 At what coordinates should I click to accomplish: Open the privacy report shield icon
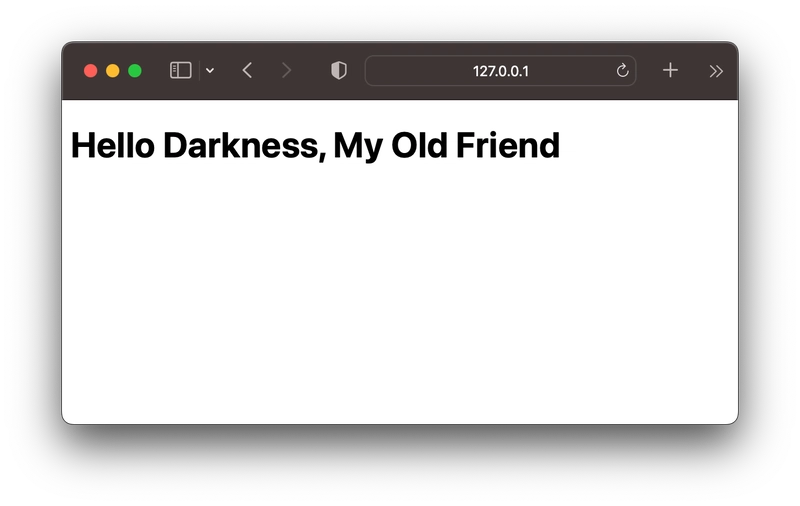(339, 70)
